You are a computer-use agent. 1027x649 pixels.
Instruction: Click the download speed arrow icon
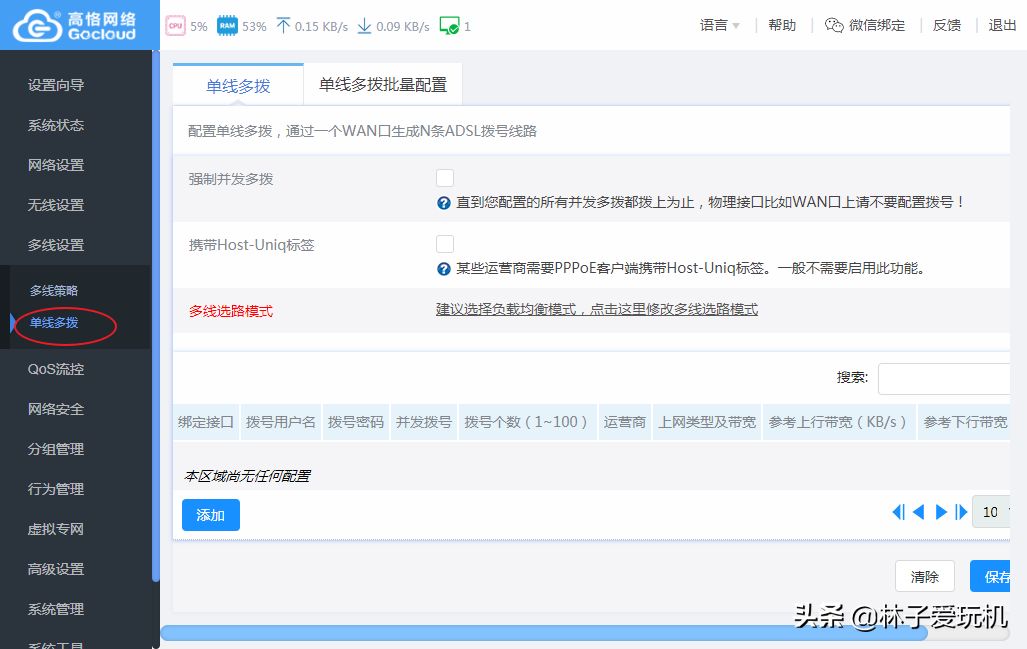click(x=364, y=26)
